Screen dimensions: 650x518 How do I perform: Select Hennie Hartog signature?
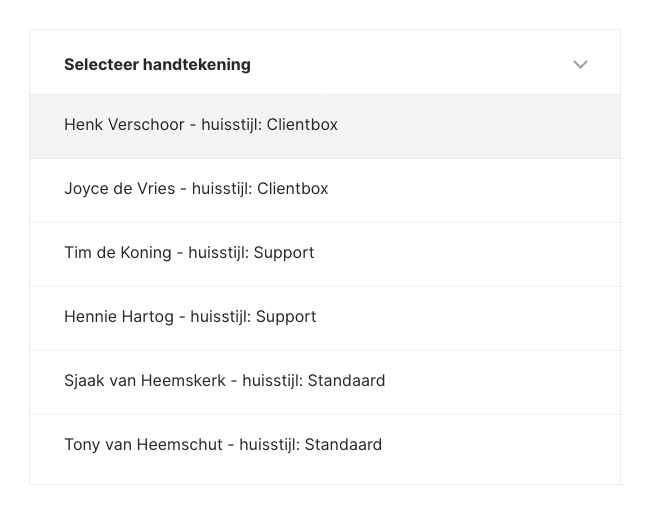[x=190, y=317]
